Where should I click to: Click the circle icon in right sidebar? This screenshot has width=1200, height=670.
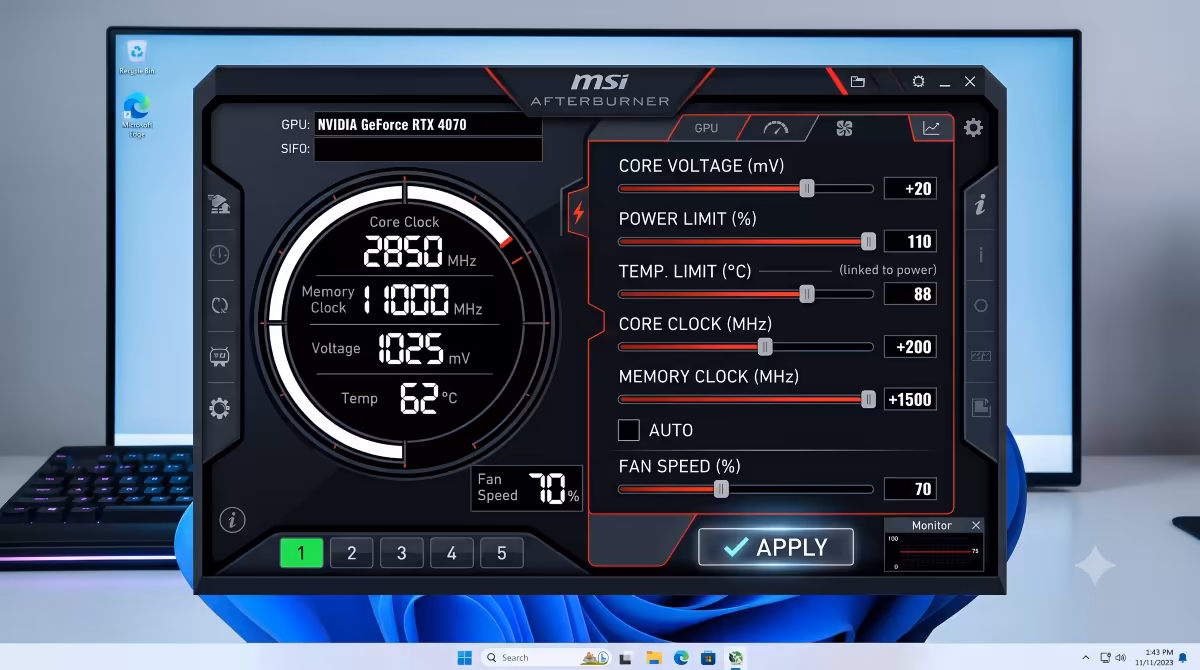[x=980, y=306]
